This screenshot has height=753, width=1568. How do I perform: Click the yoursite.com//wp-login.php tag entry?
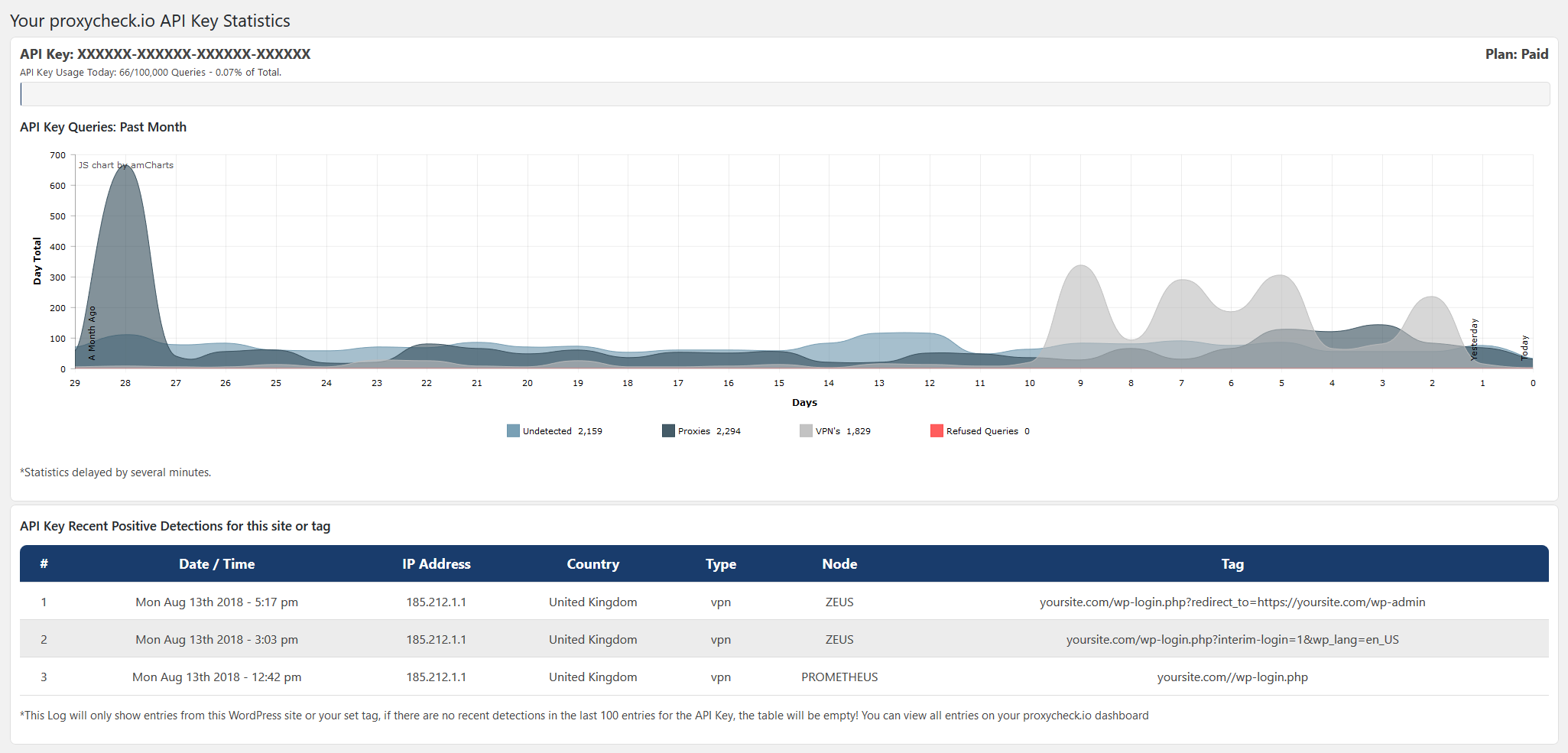(x=1232, y=677)
